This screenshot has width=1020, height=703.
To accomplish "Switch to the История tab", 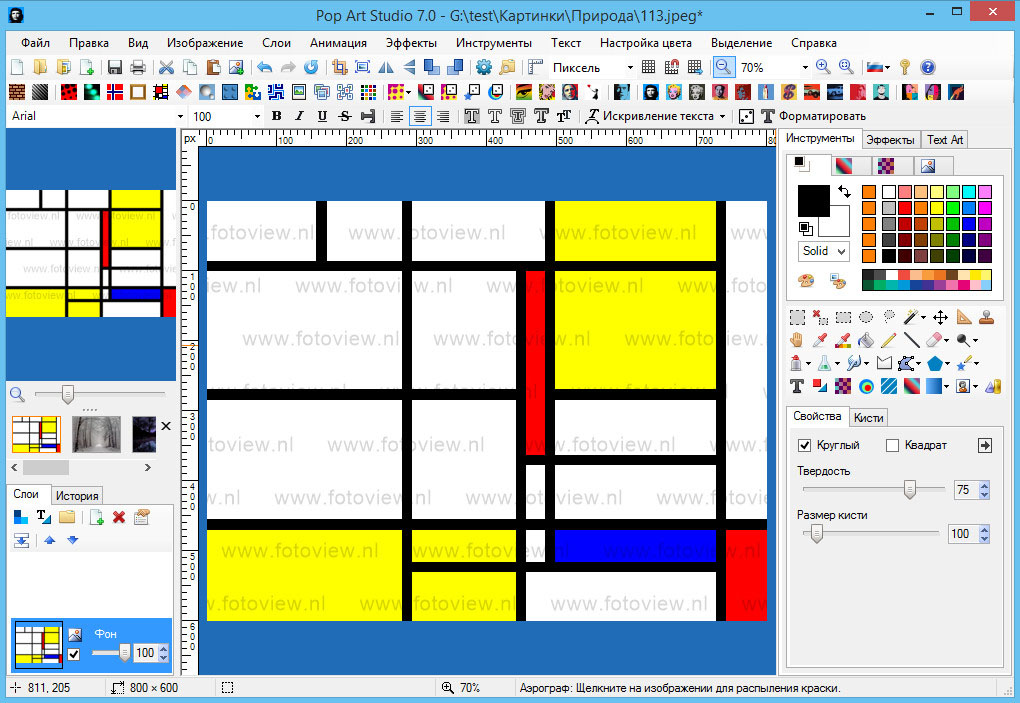I will pos(77,496).
